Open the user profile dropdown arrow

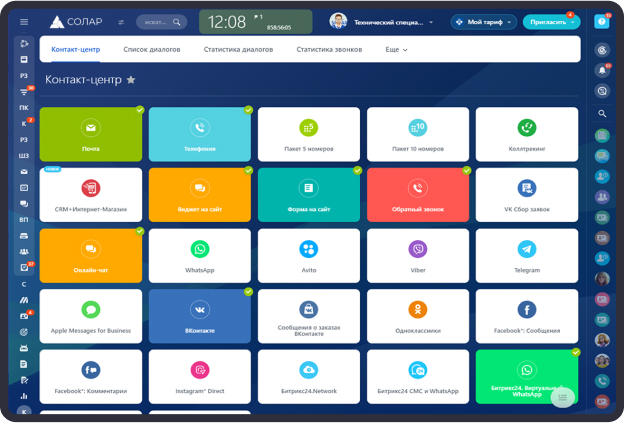point(431,22)
